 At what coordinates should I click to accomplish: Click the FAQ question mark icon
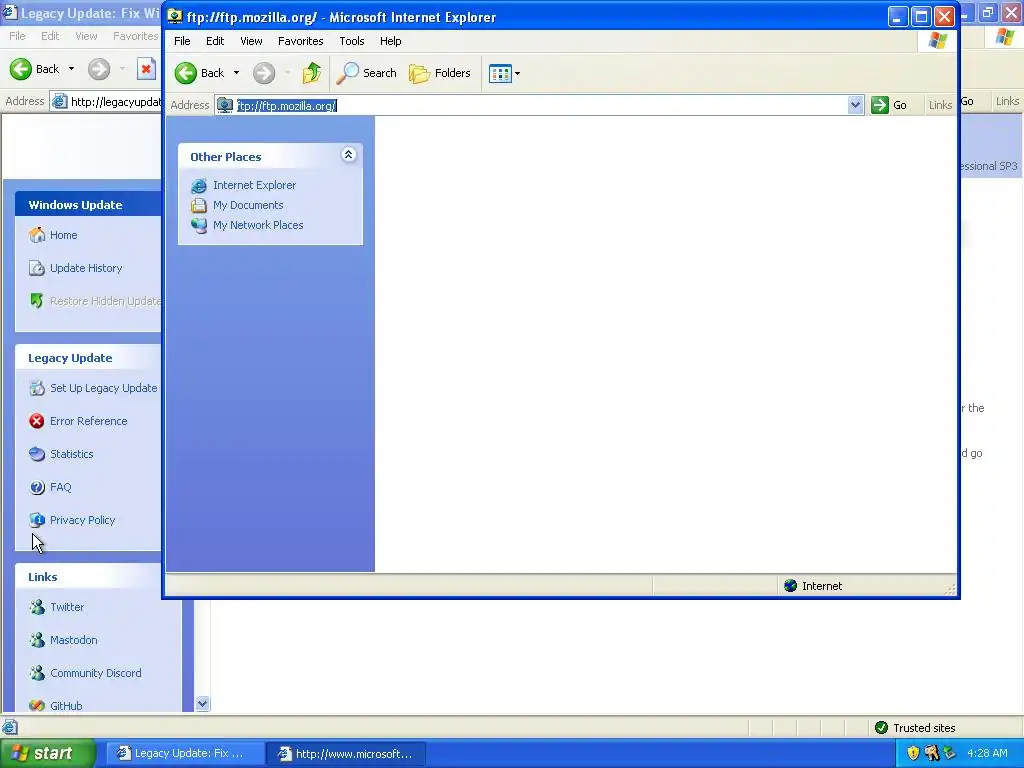point(37,487)
